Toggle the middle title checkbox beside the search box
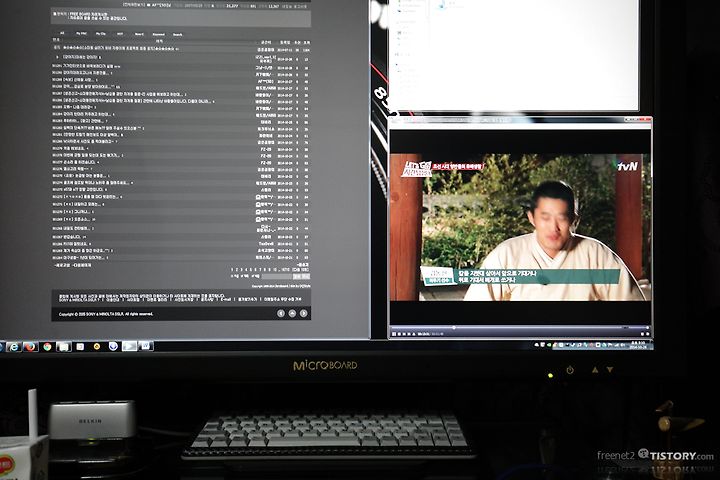This screenshot has width=720, height=480. [x=242, y=276]
